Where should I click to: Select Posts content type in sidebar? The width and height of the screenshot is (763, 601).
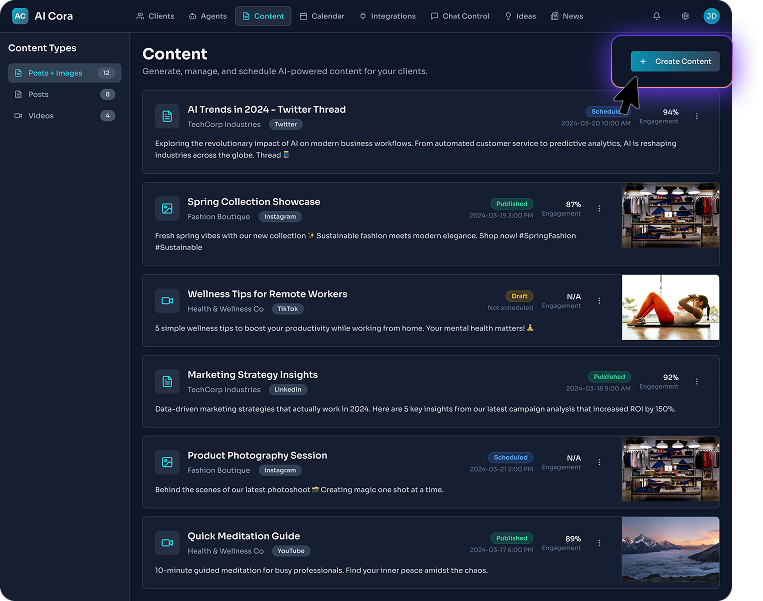[38, 94]
